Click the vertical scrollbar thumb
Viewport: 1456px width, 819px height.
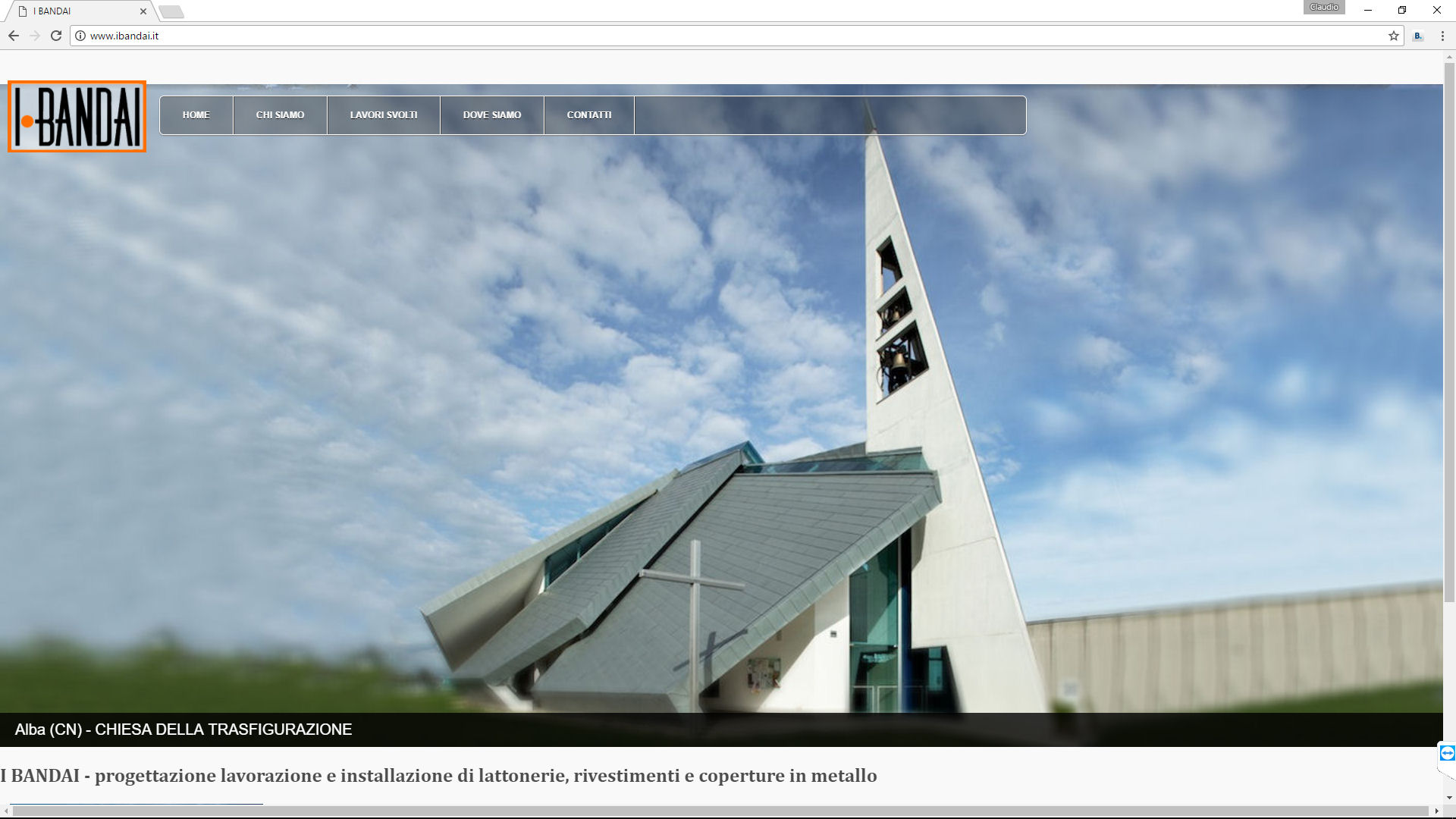1449,332
